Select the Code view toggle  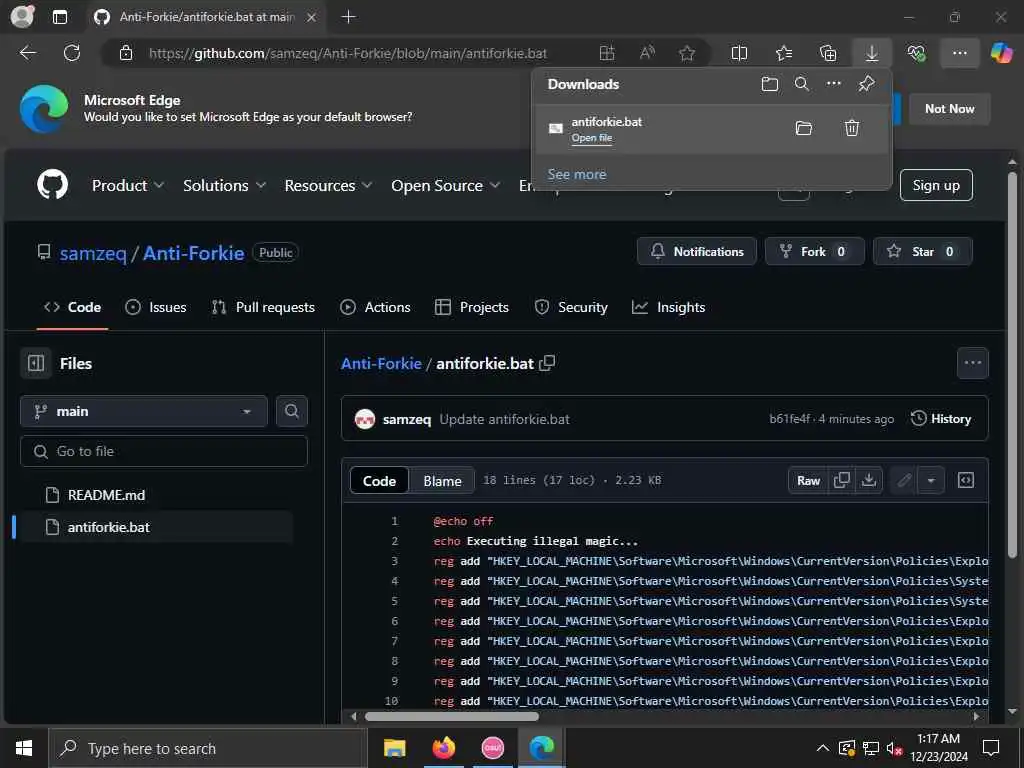[x=379, y=481]
